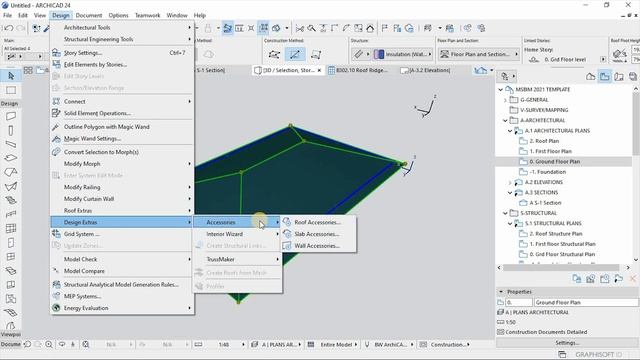Collapse the Properties panel header
Viewport: 640px width, 360px height.
(501, 292)
